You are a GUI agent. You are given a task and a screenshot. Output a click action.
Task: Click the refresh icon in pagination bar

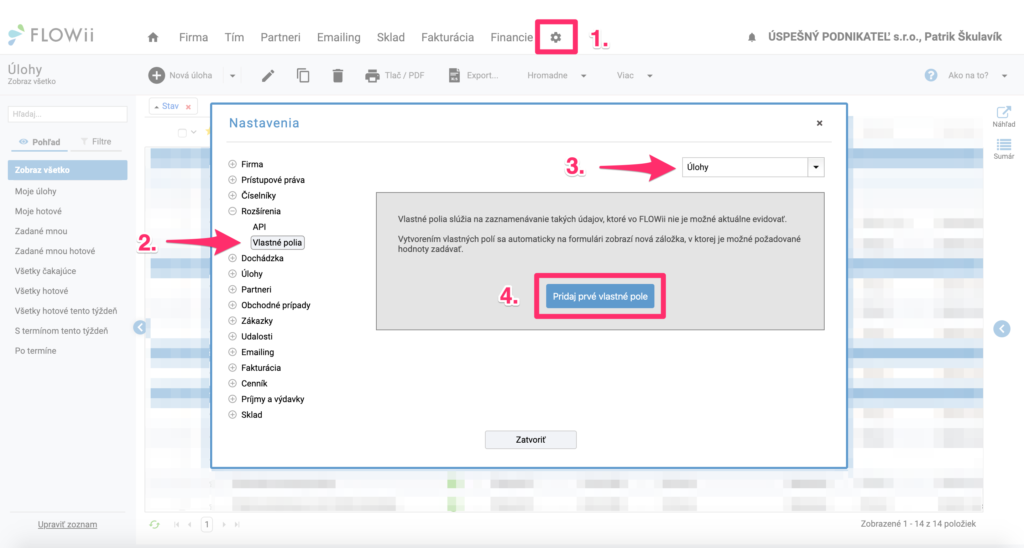(x=154, y=524)
